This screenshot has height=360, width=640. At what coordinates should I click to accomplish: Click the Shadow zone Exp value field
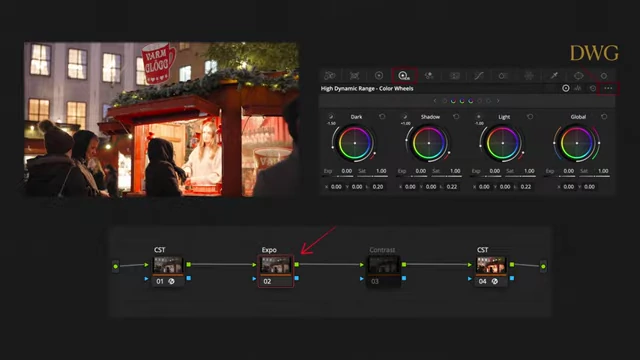point(420,171)
